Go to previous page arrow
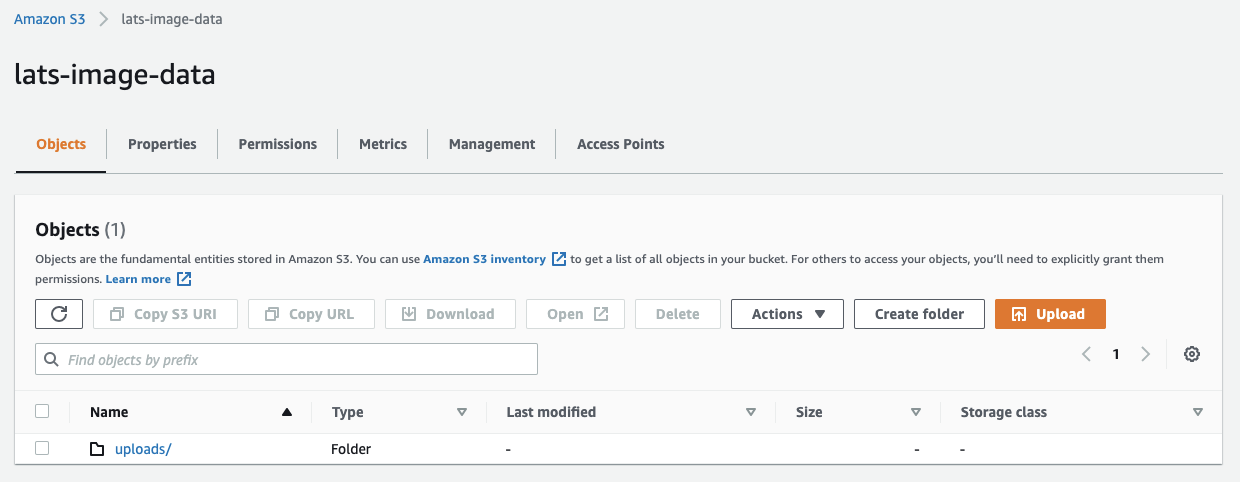The image size is (1240, 482). tap(1087, 354)
